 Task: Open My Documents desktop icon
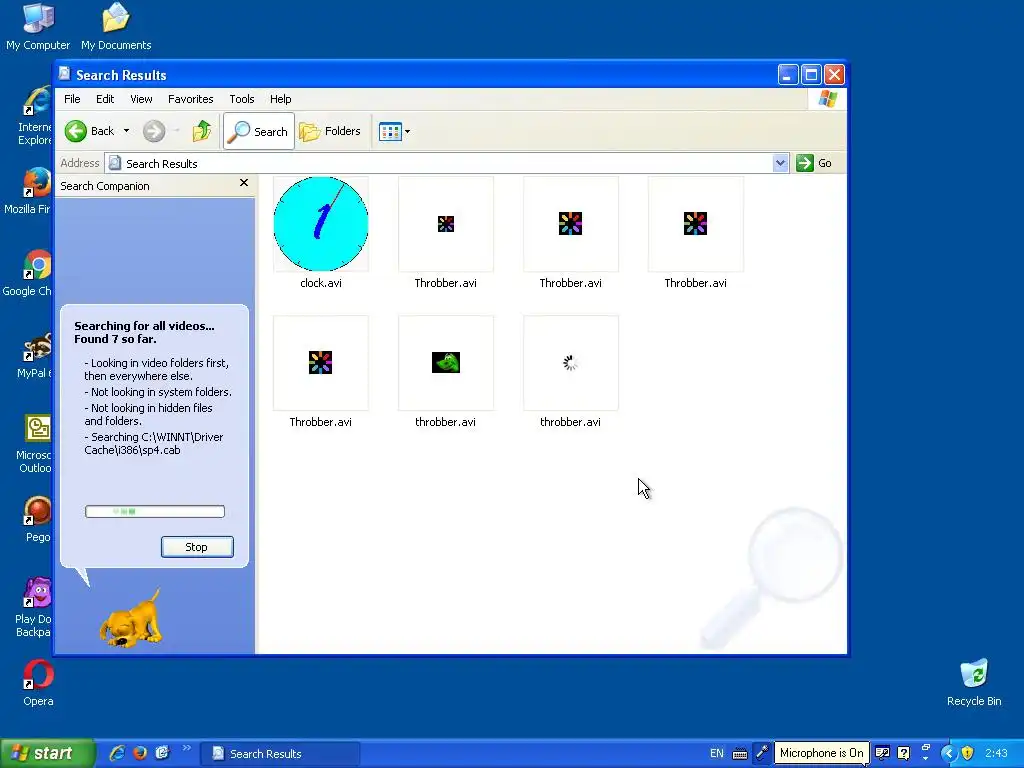(x=116, y=26)
